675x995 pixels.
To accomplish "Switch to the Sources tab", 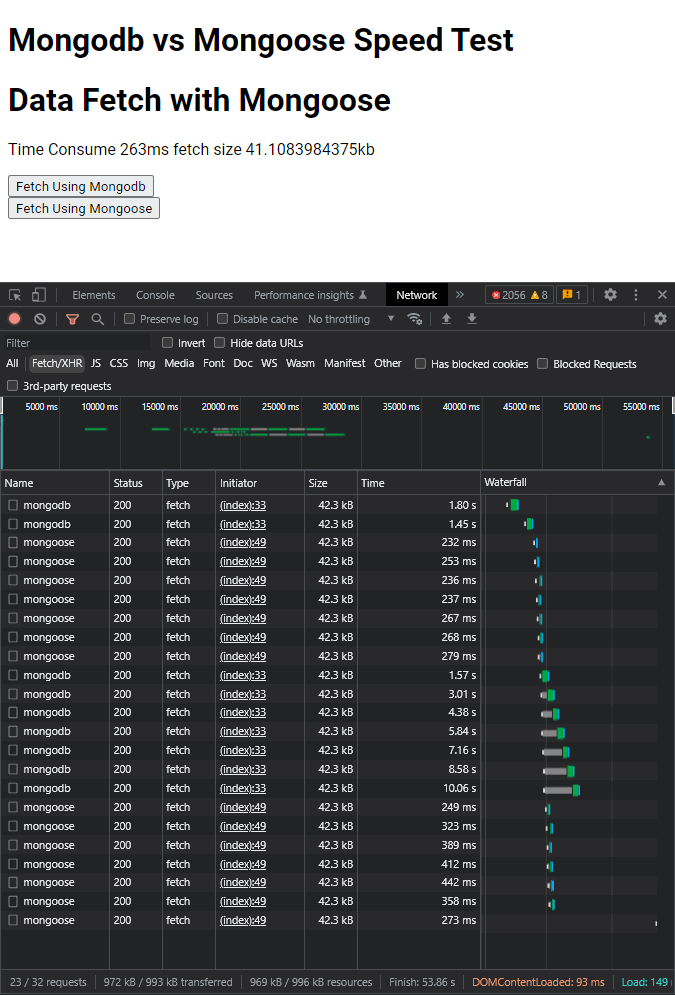I will (214, 295).
